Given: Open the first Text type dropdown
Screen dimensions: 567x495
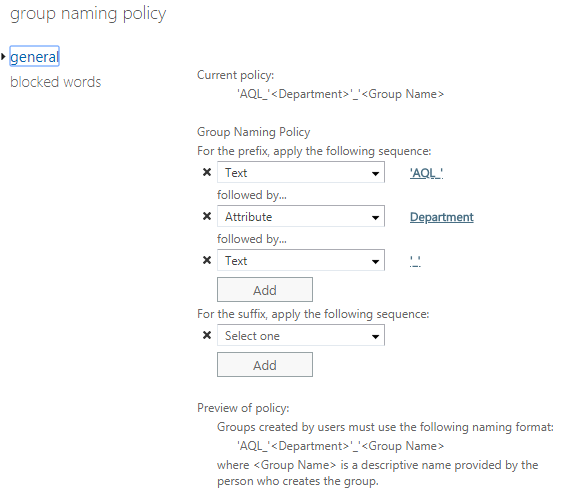Looking at the screenshot, I should [301, 172].
